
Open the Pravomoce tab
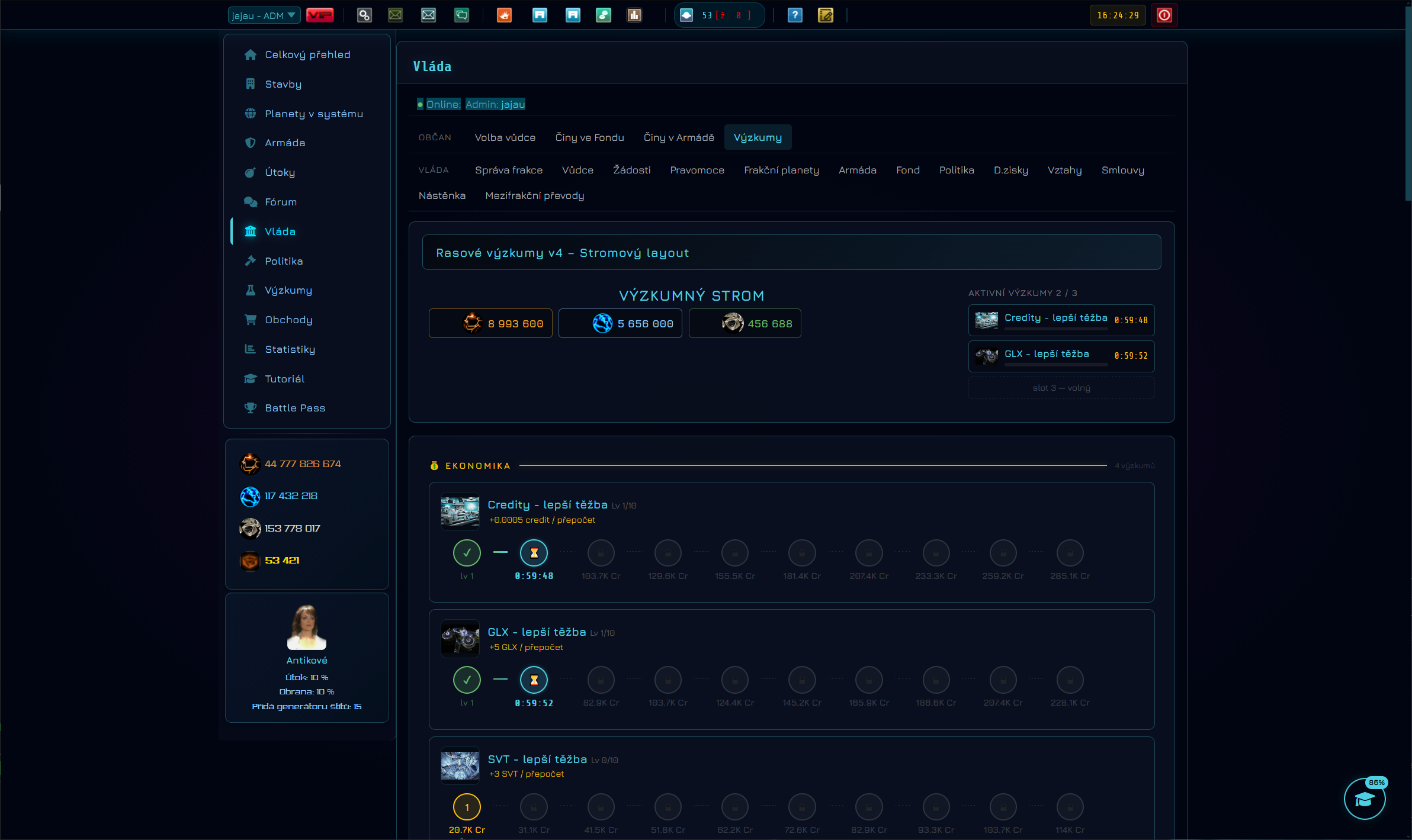[697, 170]
